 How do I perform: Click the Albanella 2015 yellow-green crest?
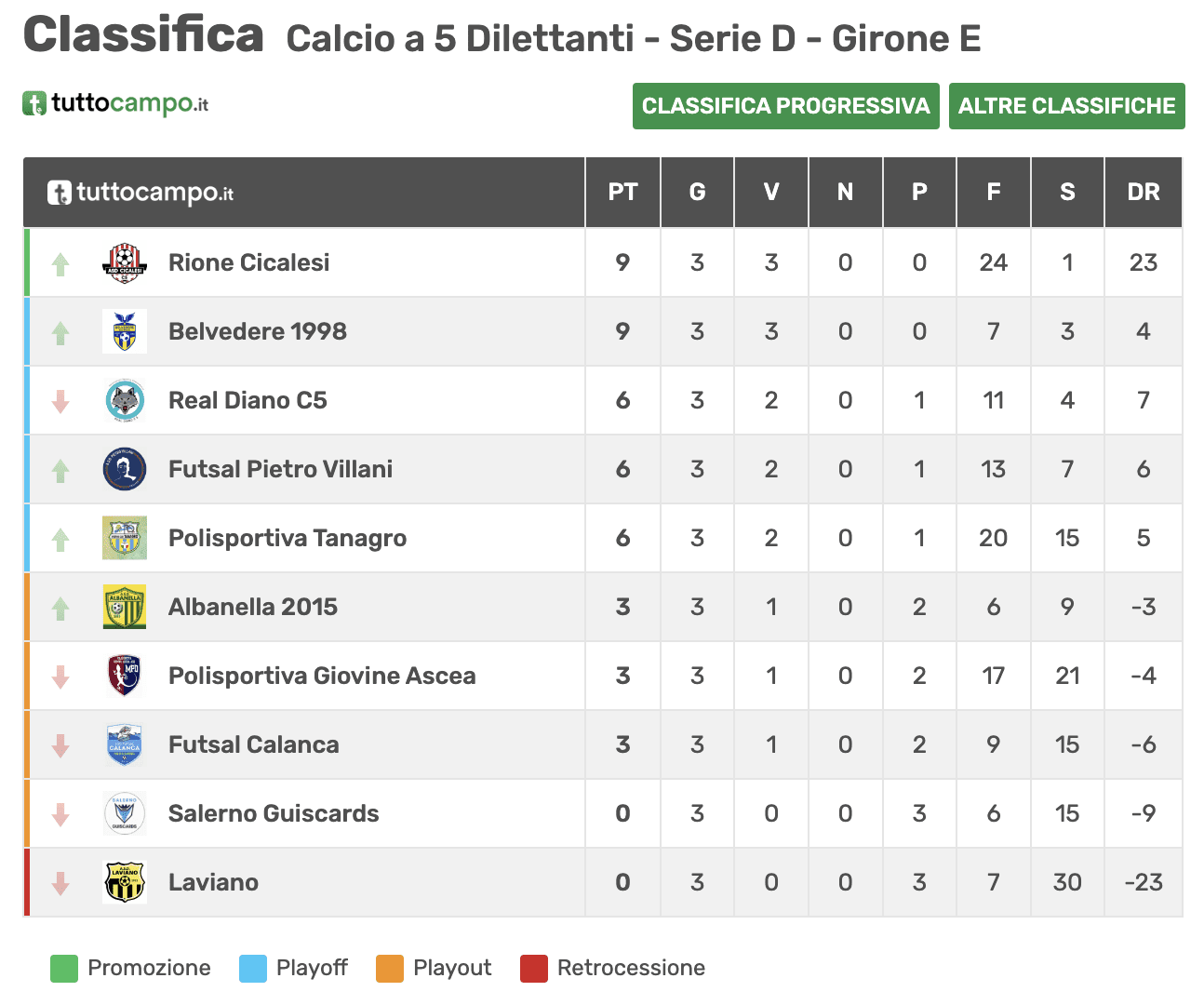(125, 608)
